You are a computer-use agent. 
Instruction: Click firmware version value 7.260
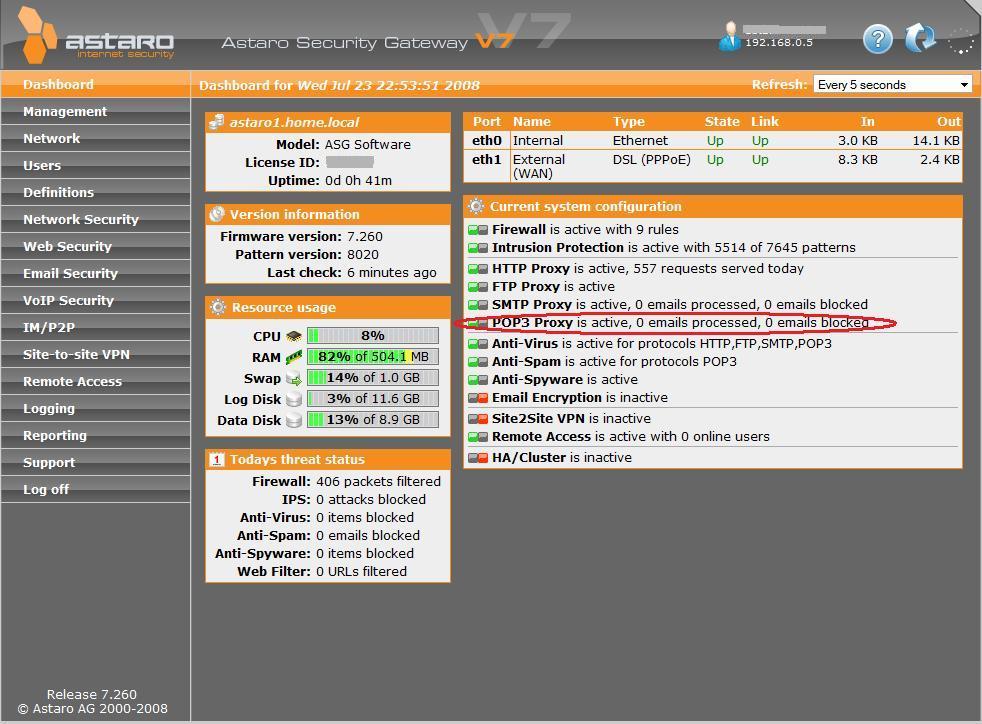(364, 237)
